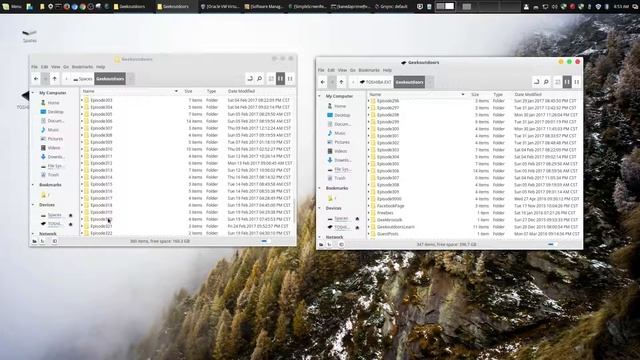The width and height of the screenshot is (640, 360).
Task: Go up one folder in Spares window
Action: (55, 79)
